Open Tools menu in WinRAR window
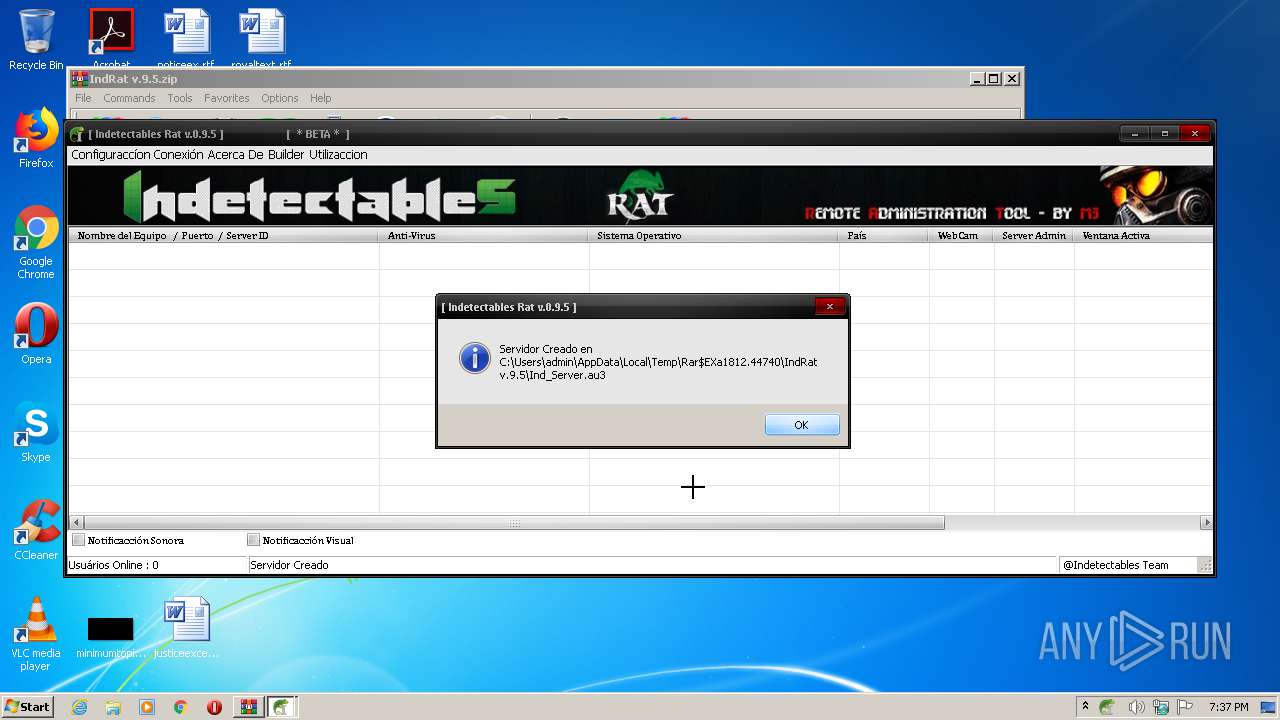The width and height of the screenshot is (1280, 720). 180,98
